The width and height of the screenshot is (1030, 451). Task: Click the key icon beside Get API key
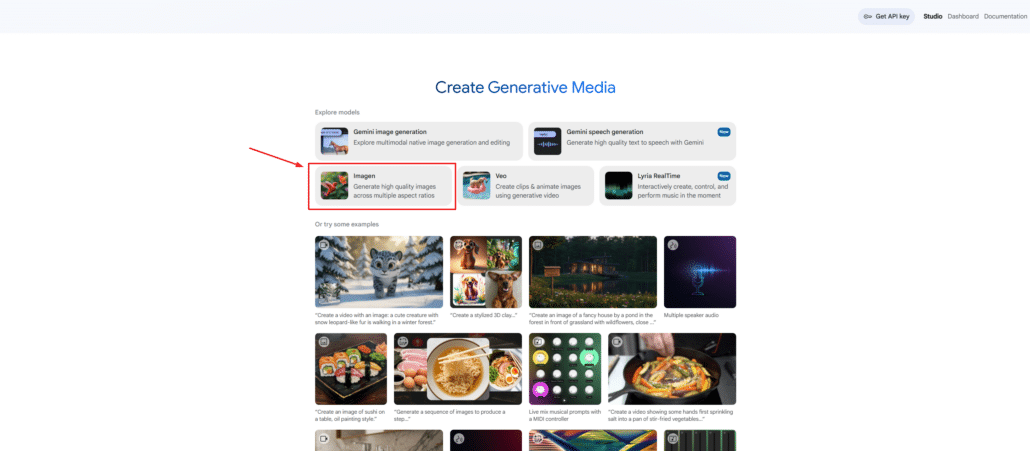tap(867, 16)
